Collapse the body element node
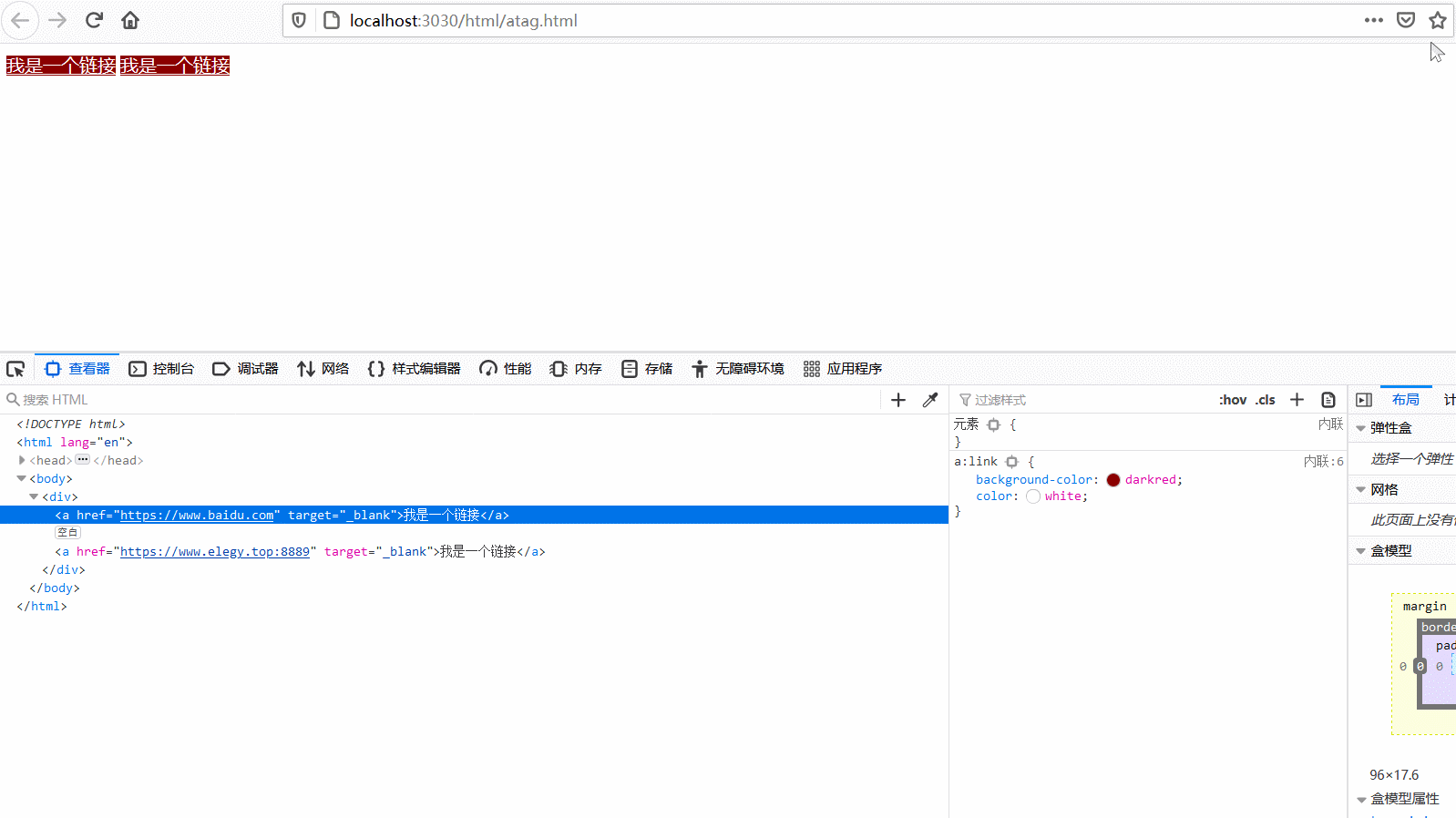 pyautogui.click(x=22, y=478)
